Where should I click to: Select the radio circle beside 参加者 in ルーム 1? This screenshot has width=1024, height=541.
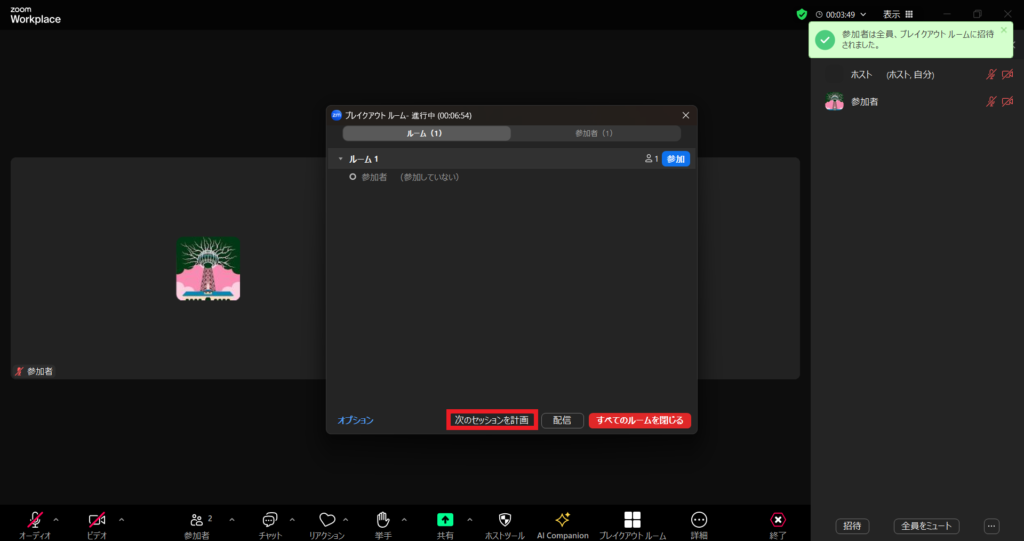[x=353, y=177]
